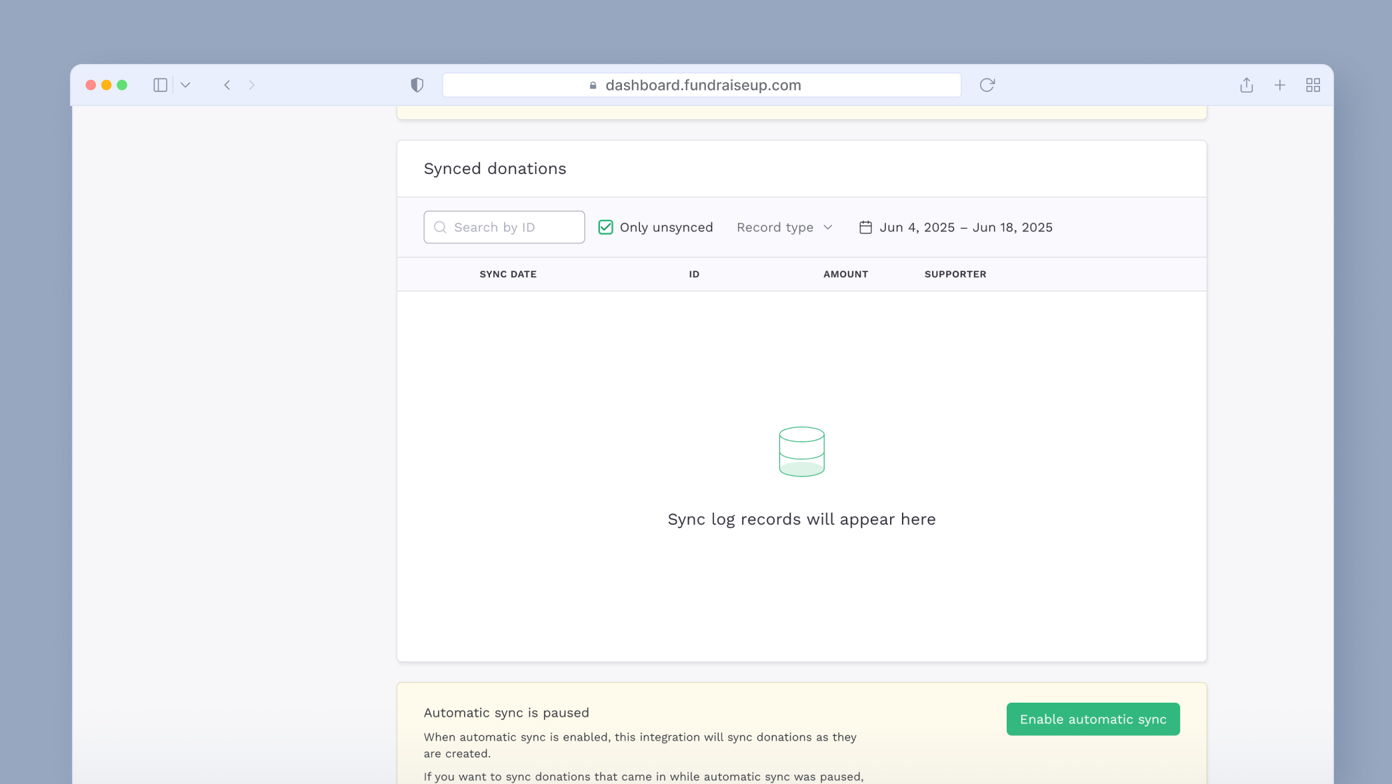This screenshot has width=1392, height=784.
Task: Click the database cylinder illustration icon
Action: [x=801, y=451]
